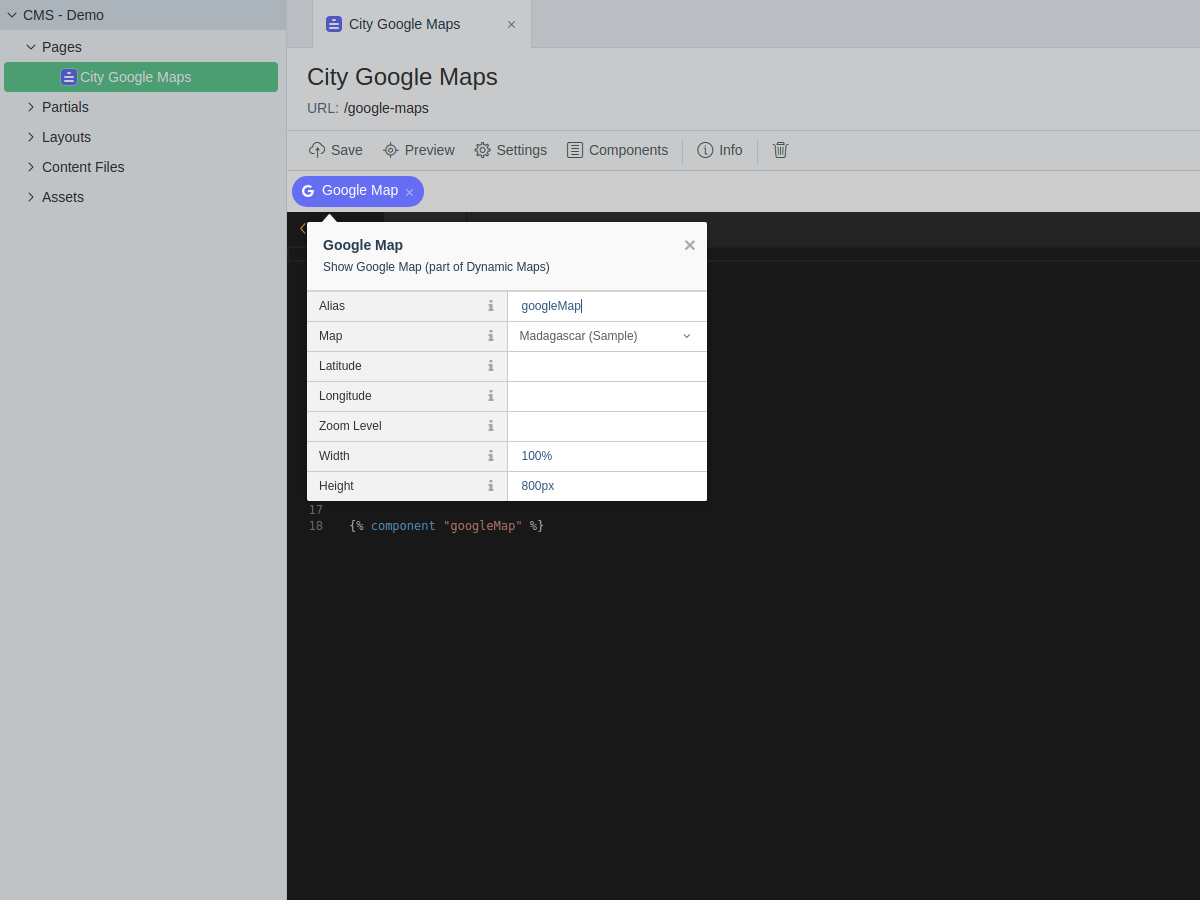Close the Google Map properties popup
Viewport: 1200px width, 900px height.
tap(689, 245)
